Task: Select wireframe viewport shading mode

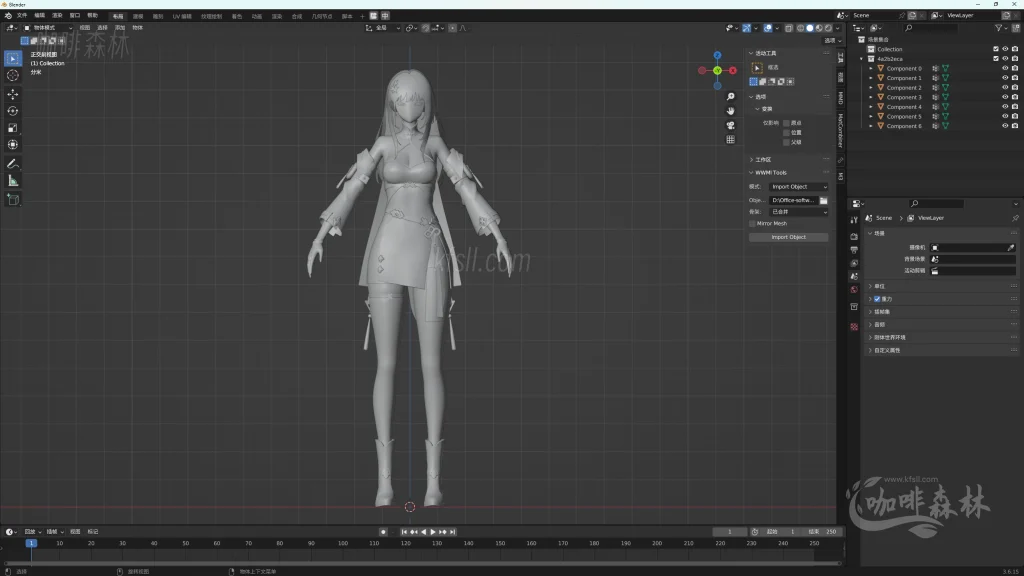Action: click(x=801, y=28)
